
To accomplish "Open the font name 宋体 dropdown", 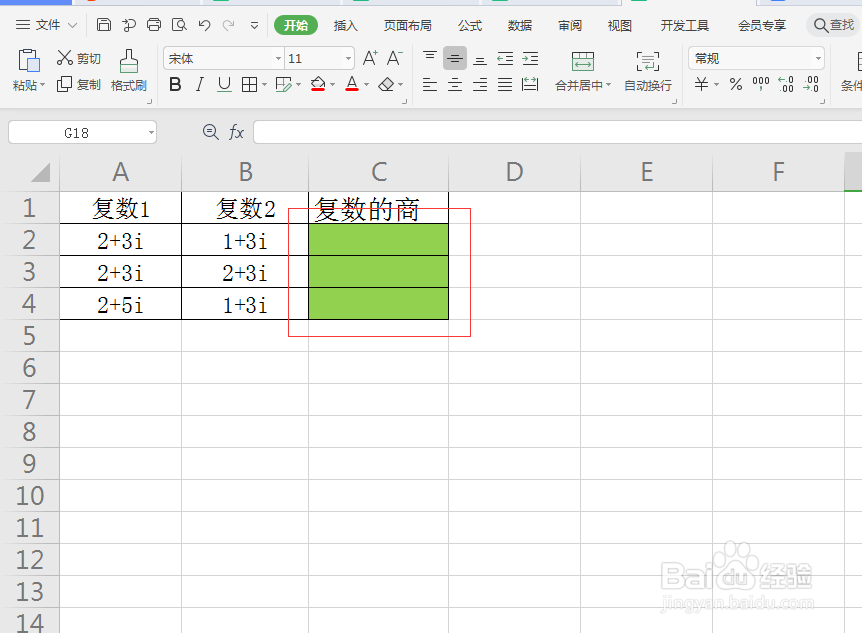I will point(279,58).
